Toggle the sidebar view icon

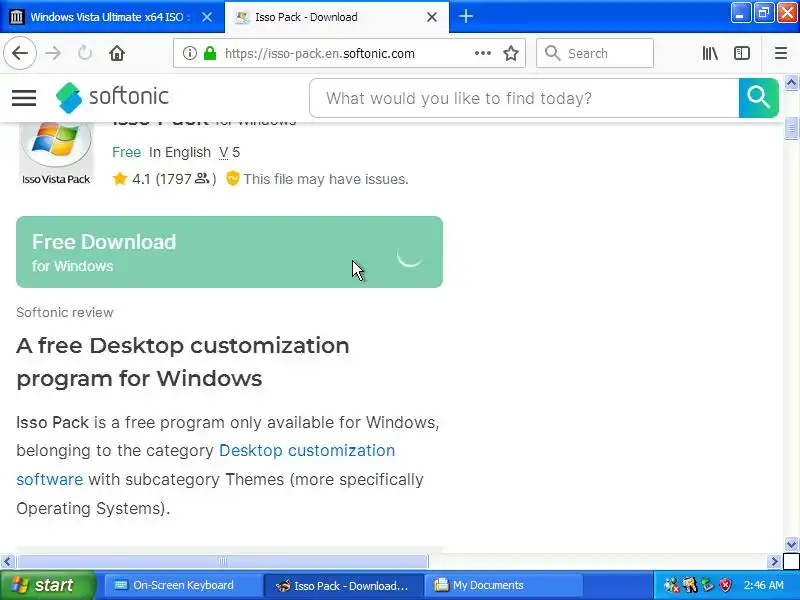pos(741,53)
